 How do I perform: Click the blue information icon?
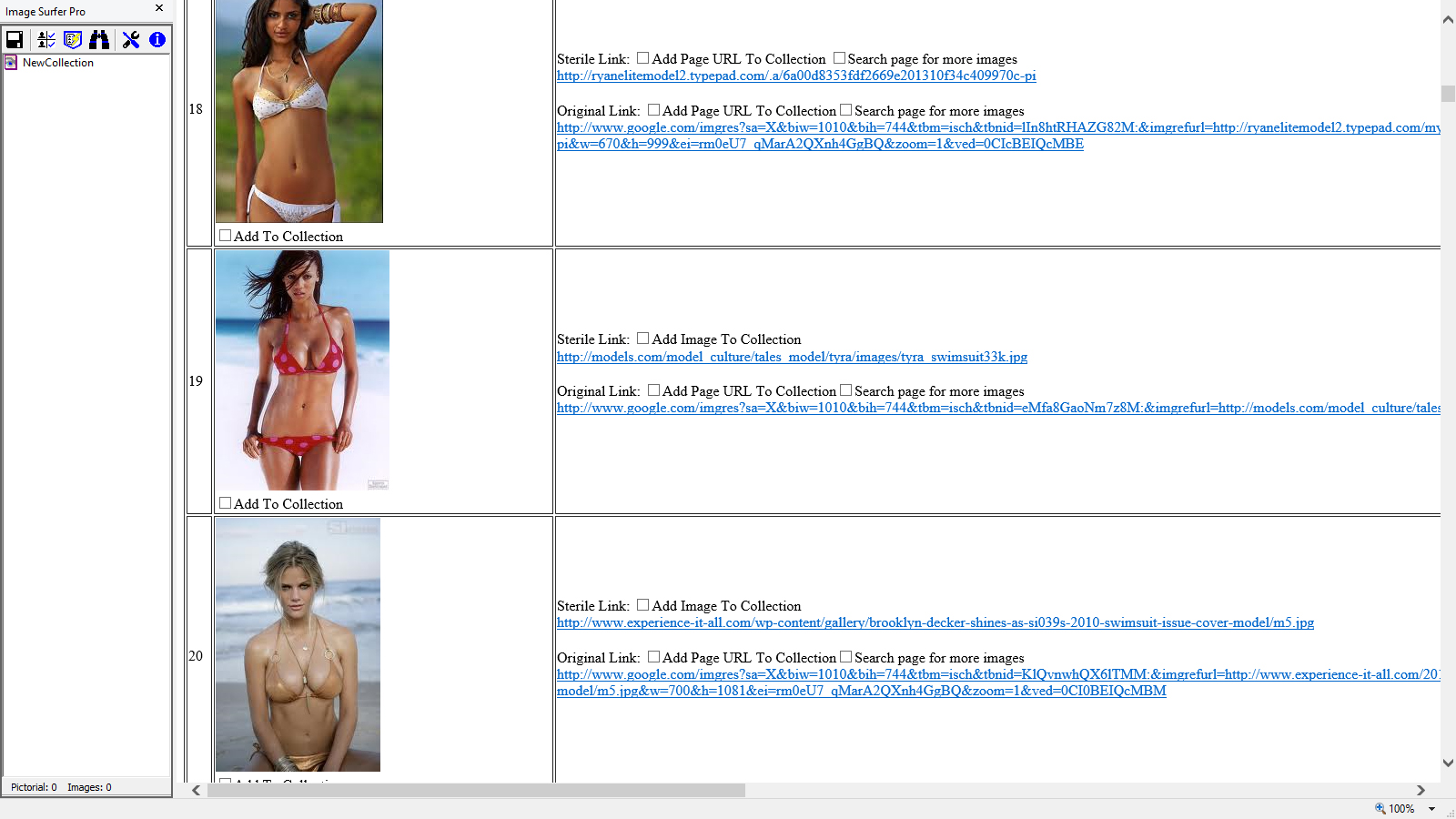(157, 39)
